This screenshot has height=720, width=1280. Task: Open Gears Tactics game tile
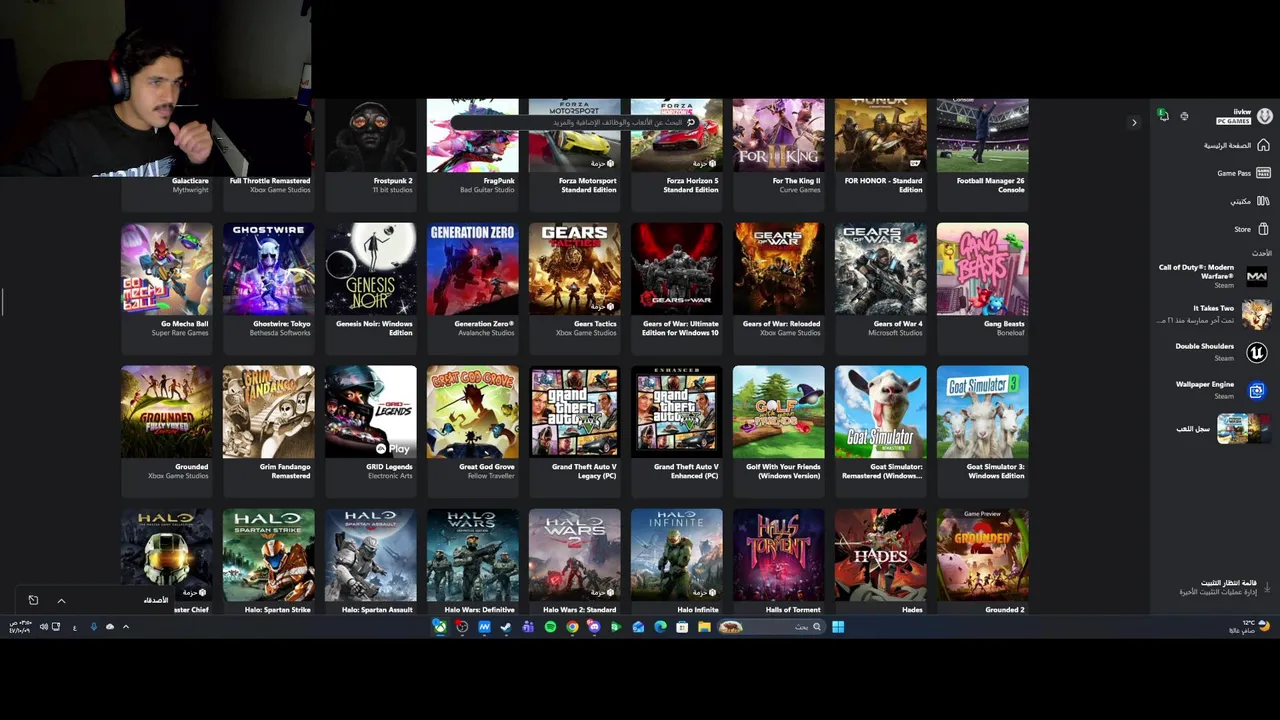[575, 288]
